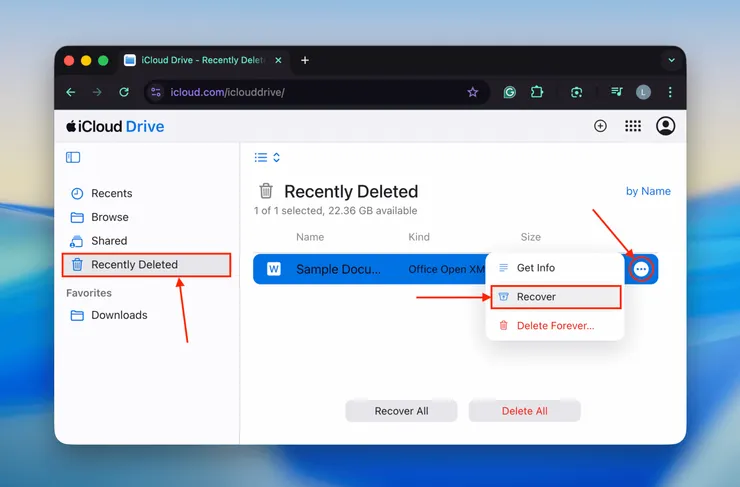Go back using the browser back arrow
The image size is (740, 487).
tap(71, 92)
